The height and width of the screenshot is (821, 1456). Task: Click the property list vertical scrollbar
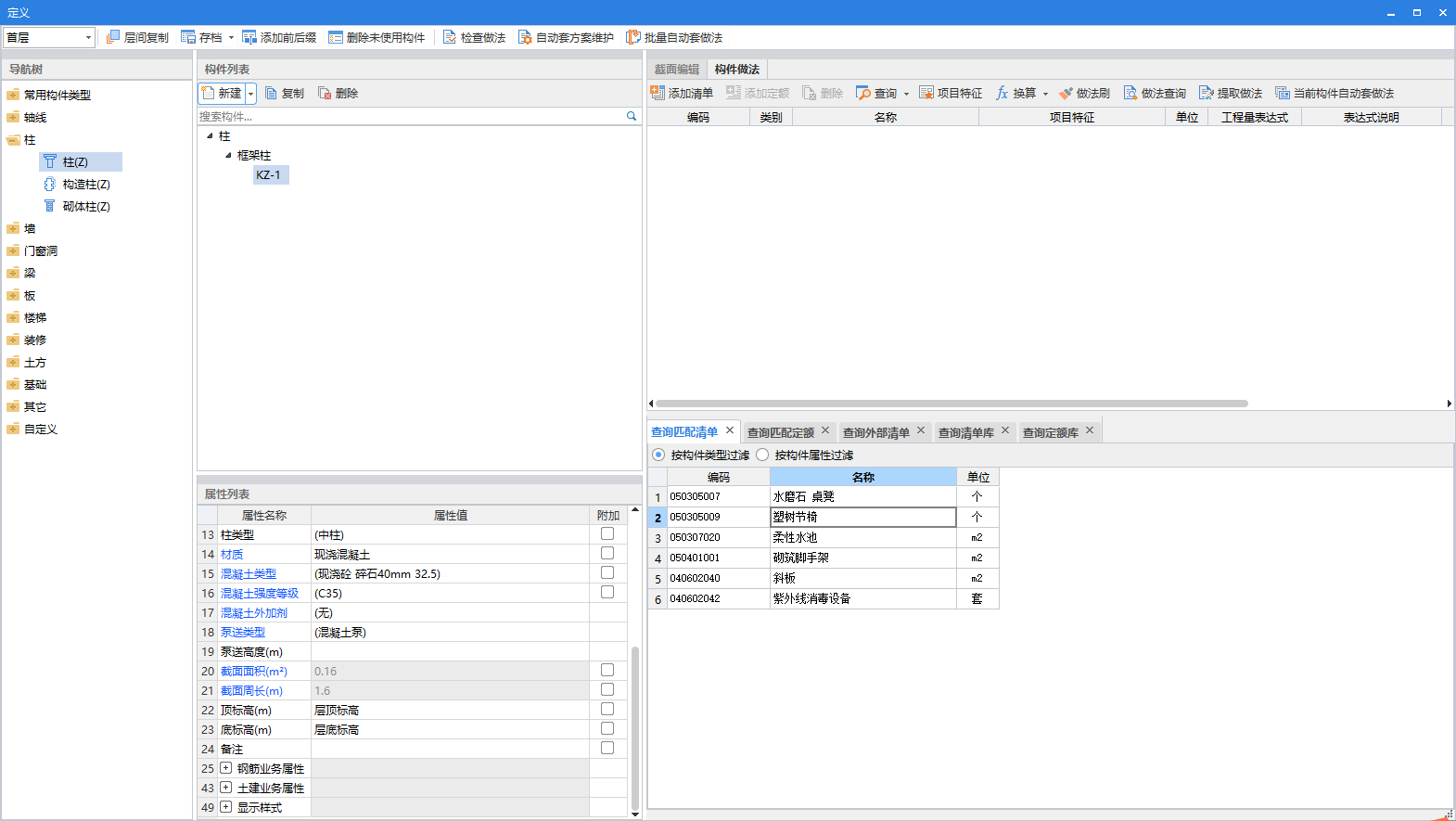point(635,728)
